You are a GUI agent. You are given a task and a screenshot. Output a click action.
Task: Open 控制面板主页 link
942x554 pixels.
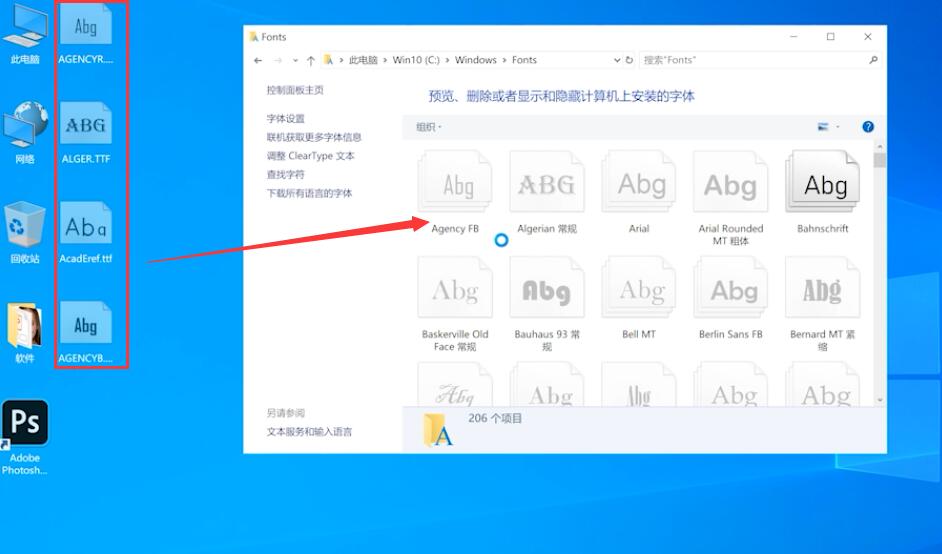click(295, 90)
